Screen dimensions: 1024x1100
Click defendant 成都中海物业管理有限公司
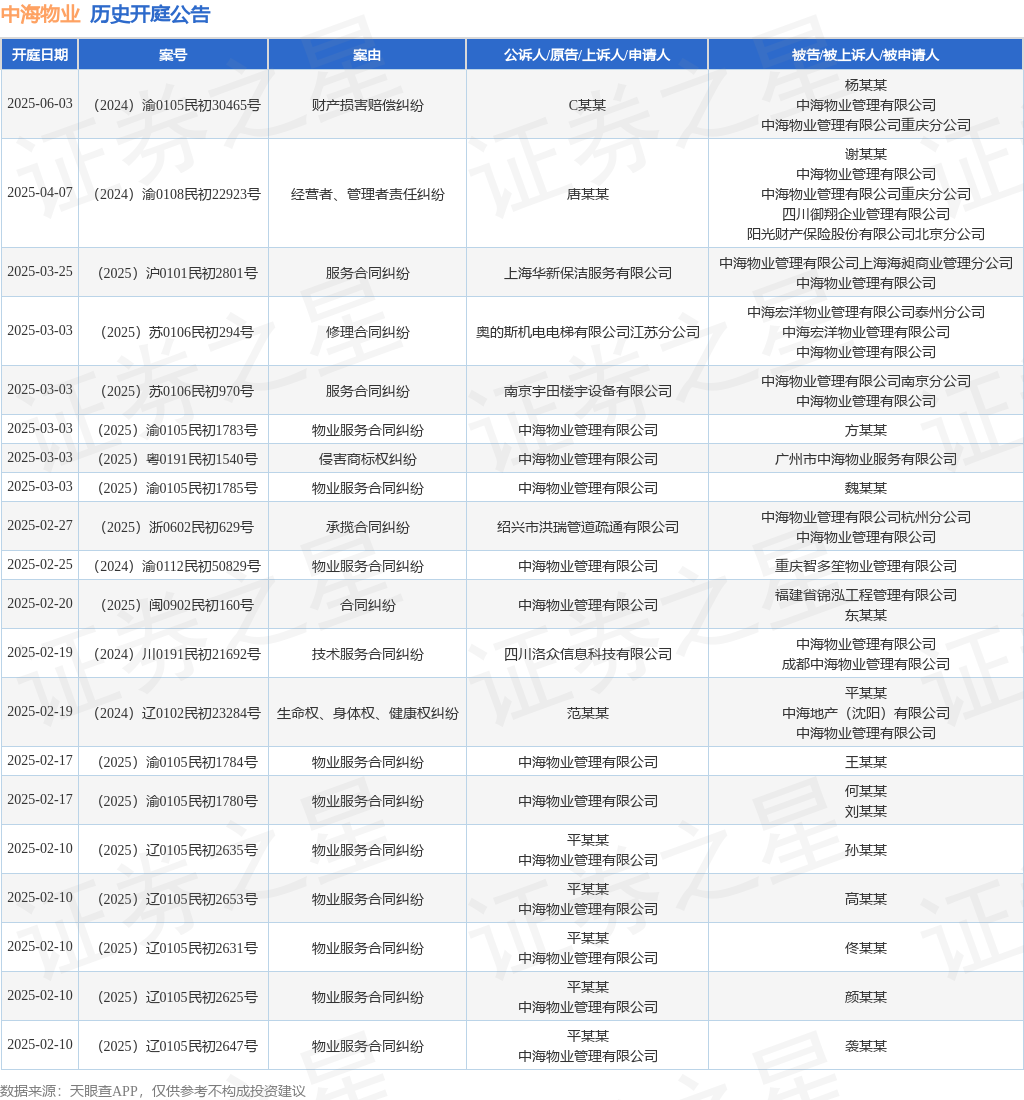[865, 664]
